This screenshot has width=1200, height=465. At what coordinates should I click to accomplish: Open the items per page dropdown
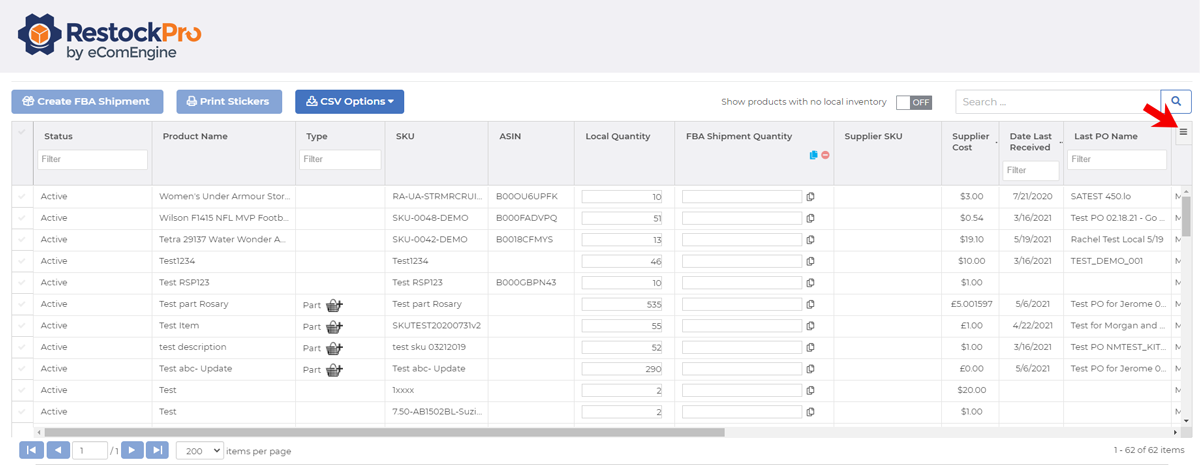[x=199, y=451]
